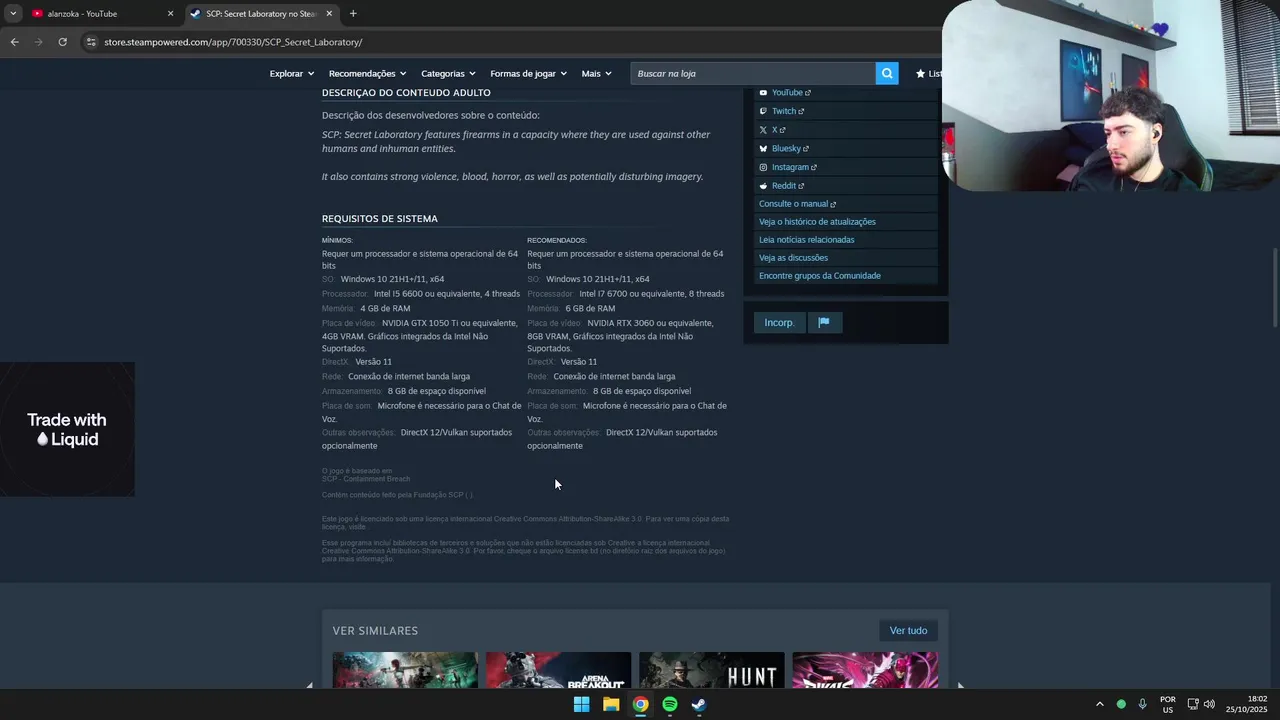Click the store search magnifier button
The image size is (1280, 720).
click(887, 73)
